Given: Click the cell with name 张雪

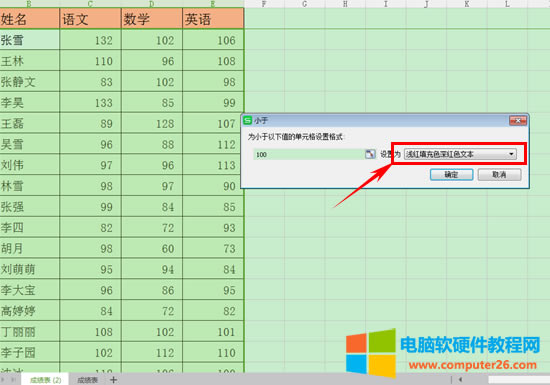Looking at the screenshot, I should pos(29,40).
